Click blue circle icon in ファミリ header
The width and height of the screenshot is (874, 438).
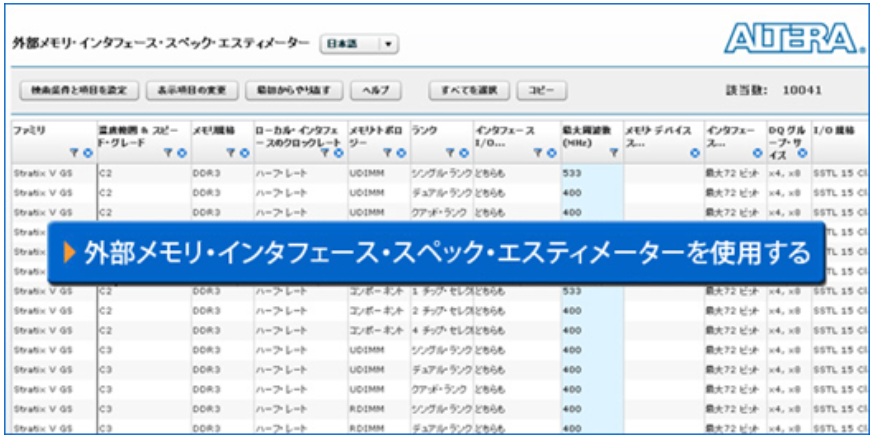[x=87, y=152]
